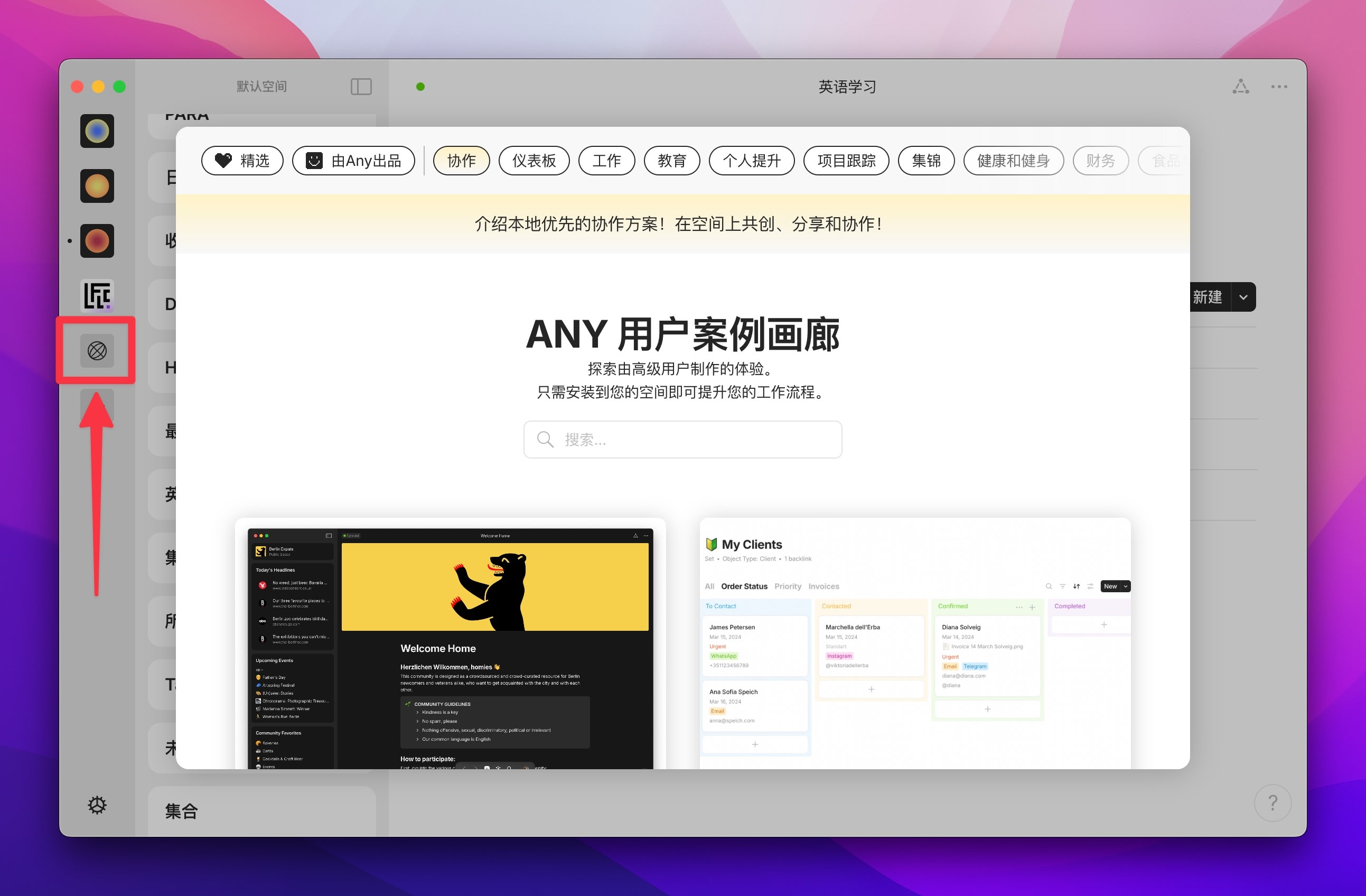Open the settings gear in the sidebar
Image resolution: width=1366 pixels, height=896 pixels.
(x=97, y=805)
